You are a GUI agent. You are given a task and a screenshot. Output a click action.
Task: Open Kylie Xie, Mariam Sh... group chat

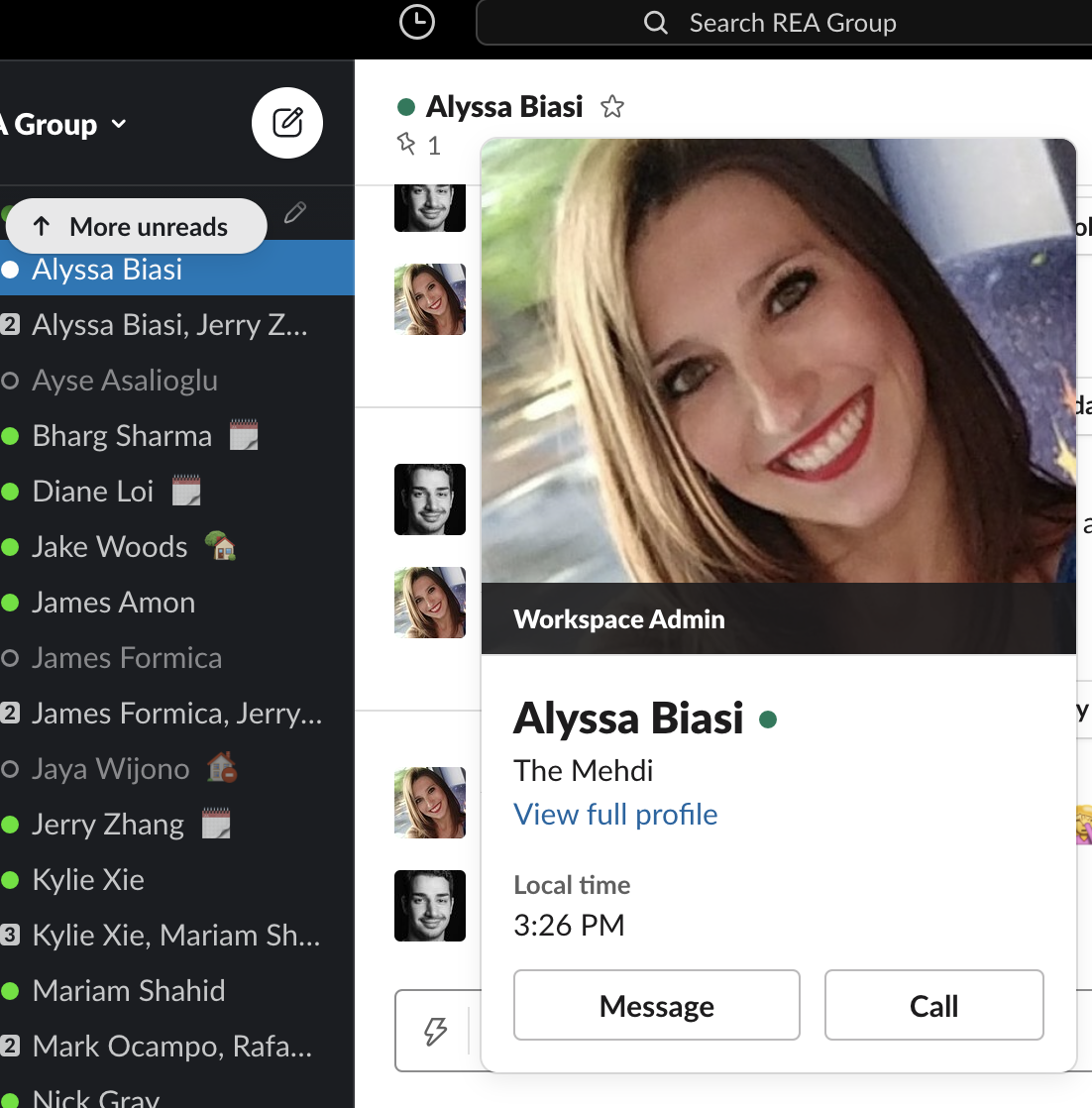tap(177, 935)
